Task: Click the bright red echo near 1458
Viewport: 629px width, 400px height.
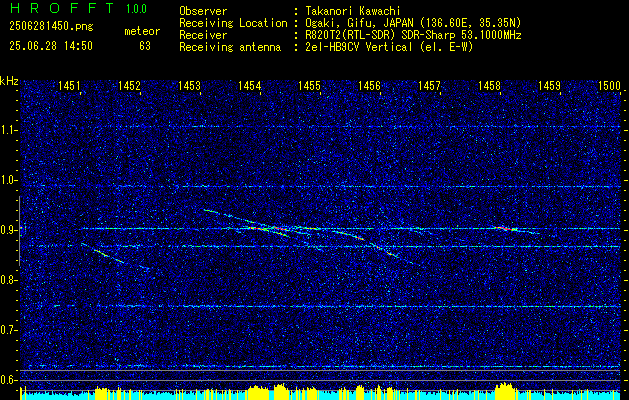Action: (x=506, y=229)
